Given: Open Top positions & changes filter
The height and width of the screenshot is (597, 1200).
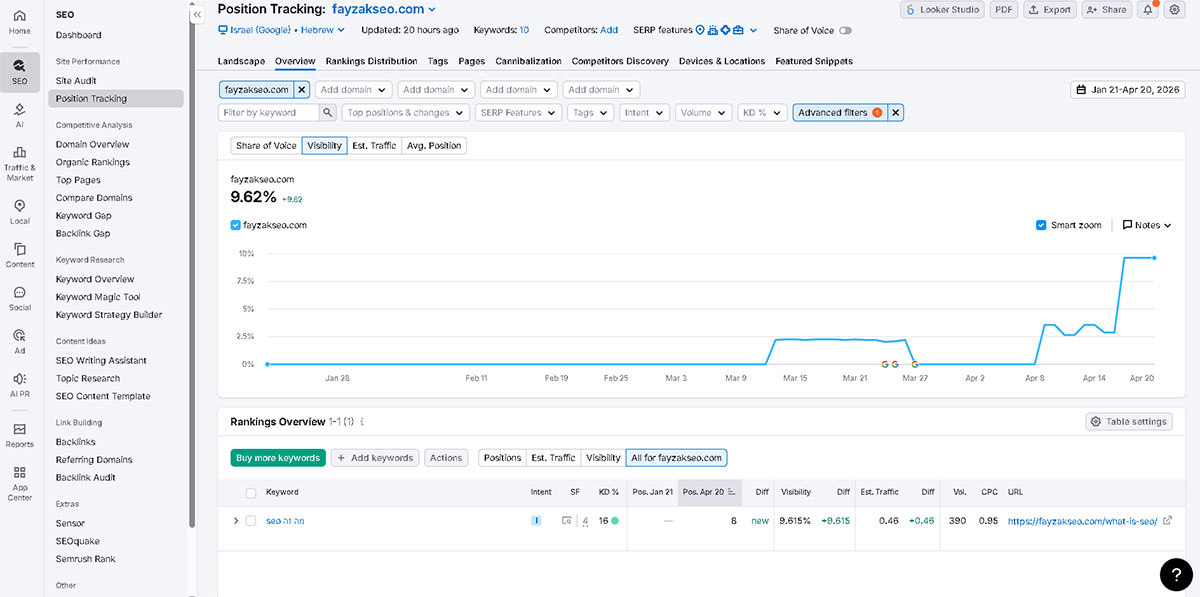Looking at the screenshot, I should coord(406,113).
